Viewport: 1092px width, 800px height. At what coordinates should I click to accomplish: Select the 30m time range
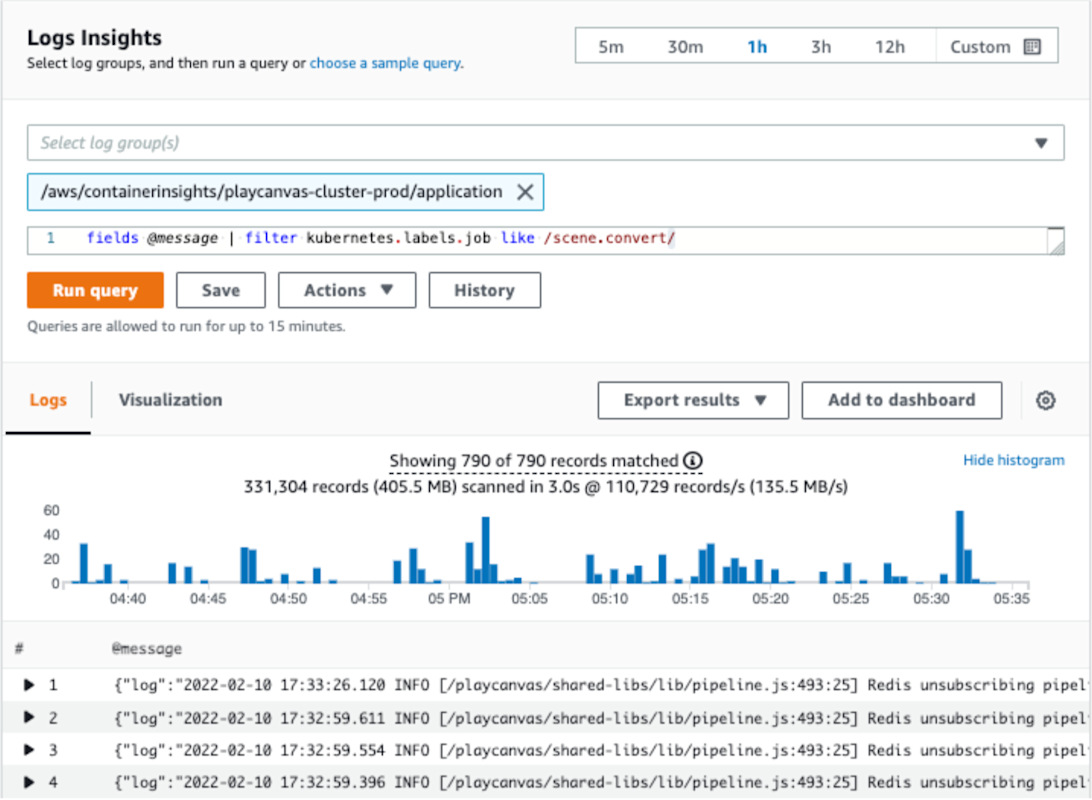click(x=685, y=47)
